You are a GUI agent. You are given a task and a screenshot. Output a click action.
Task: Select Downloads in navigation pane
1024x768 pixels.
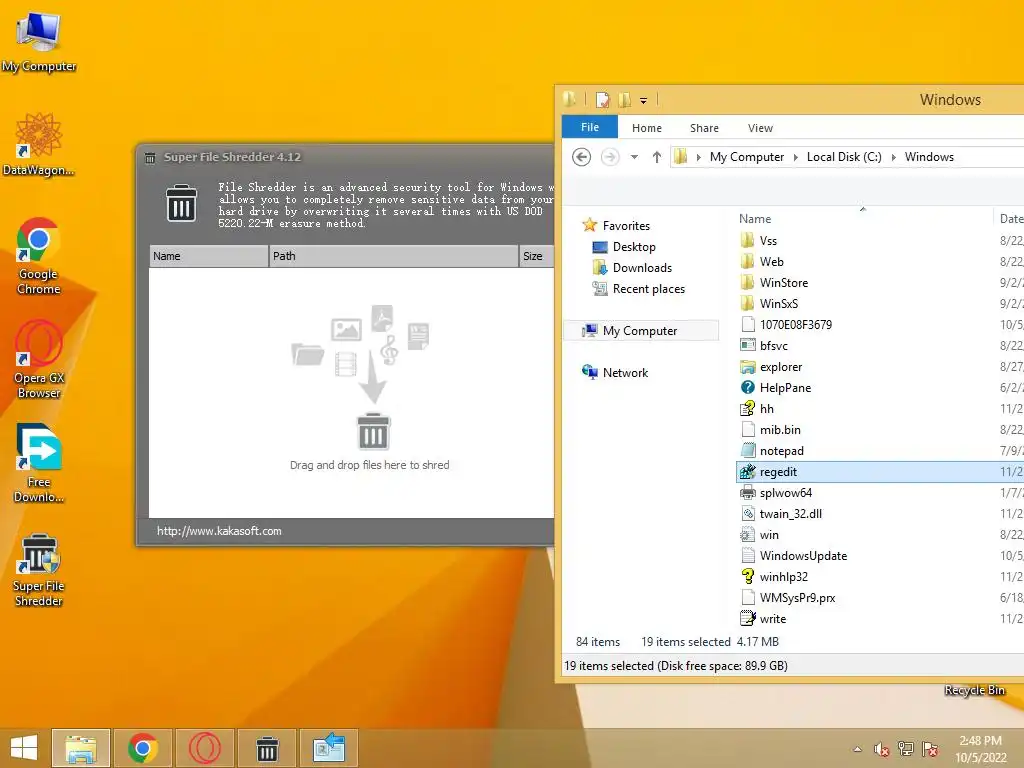coord(632,268)
